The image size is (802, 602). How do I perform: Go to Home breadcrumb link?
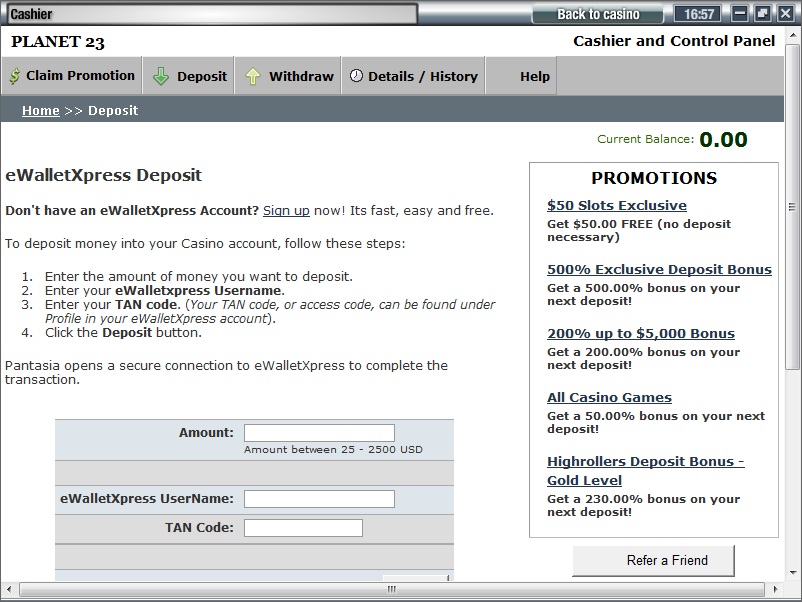point(41,111)
